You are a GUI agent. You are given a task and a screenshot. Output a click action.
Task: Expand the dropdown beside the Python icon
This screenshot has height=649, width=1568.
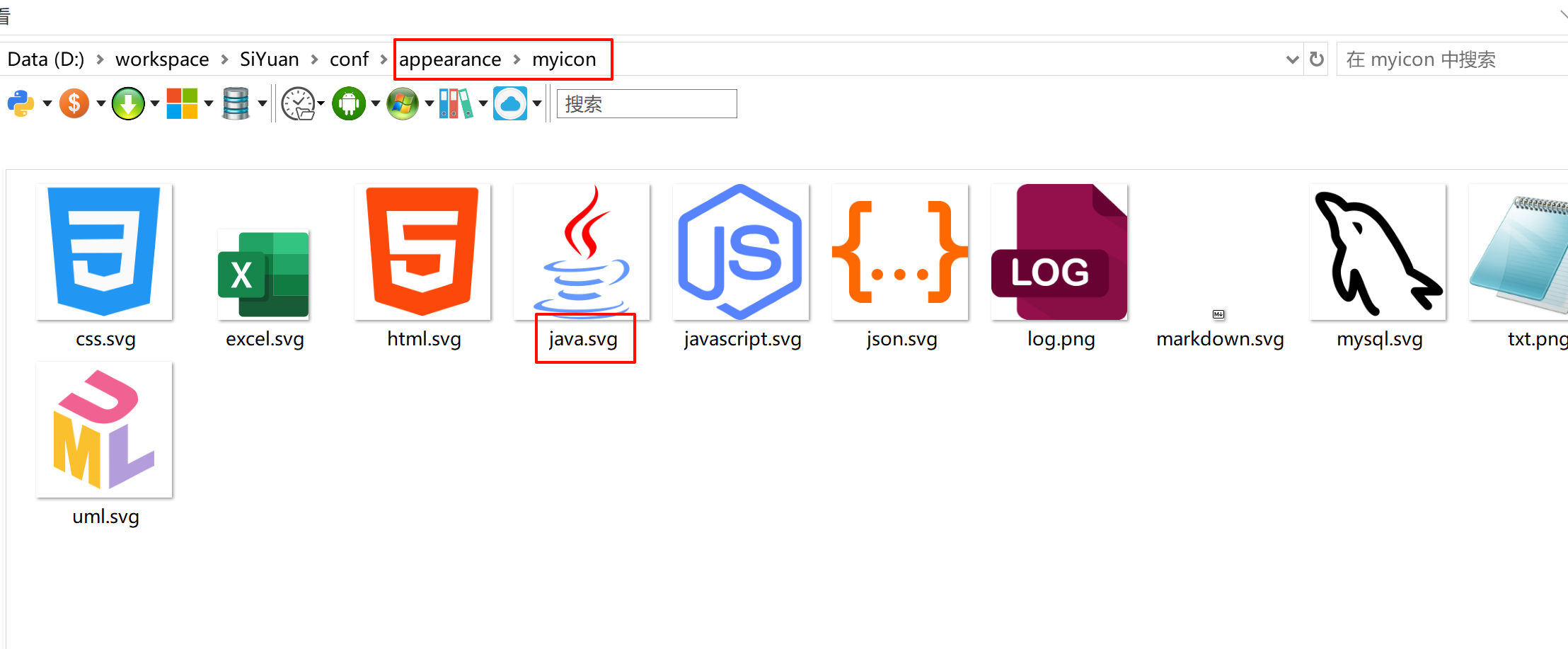point(46,105)
